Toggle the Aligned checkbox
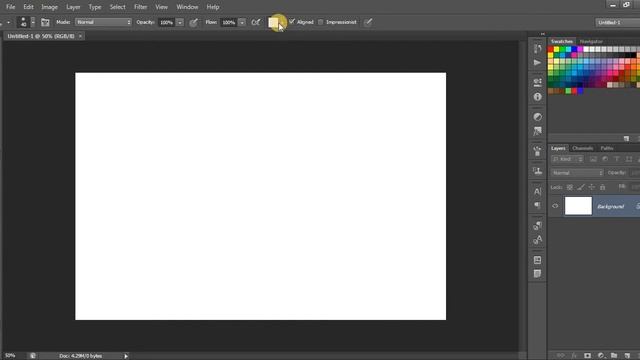Screen dimensions: 640x360 click(x=292, y=22)
